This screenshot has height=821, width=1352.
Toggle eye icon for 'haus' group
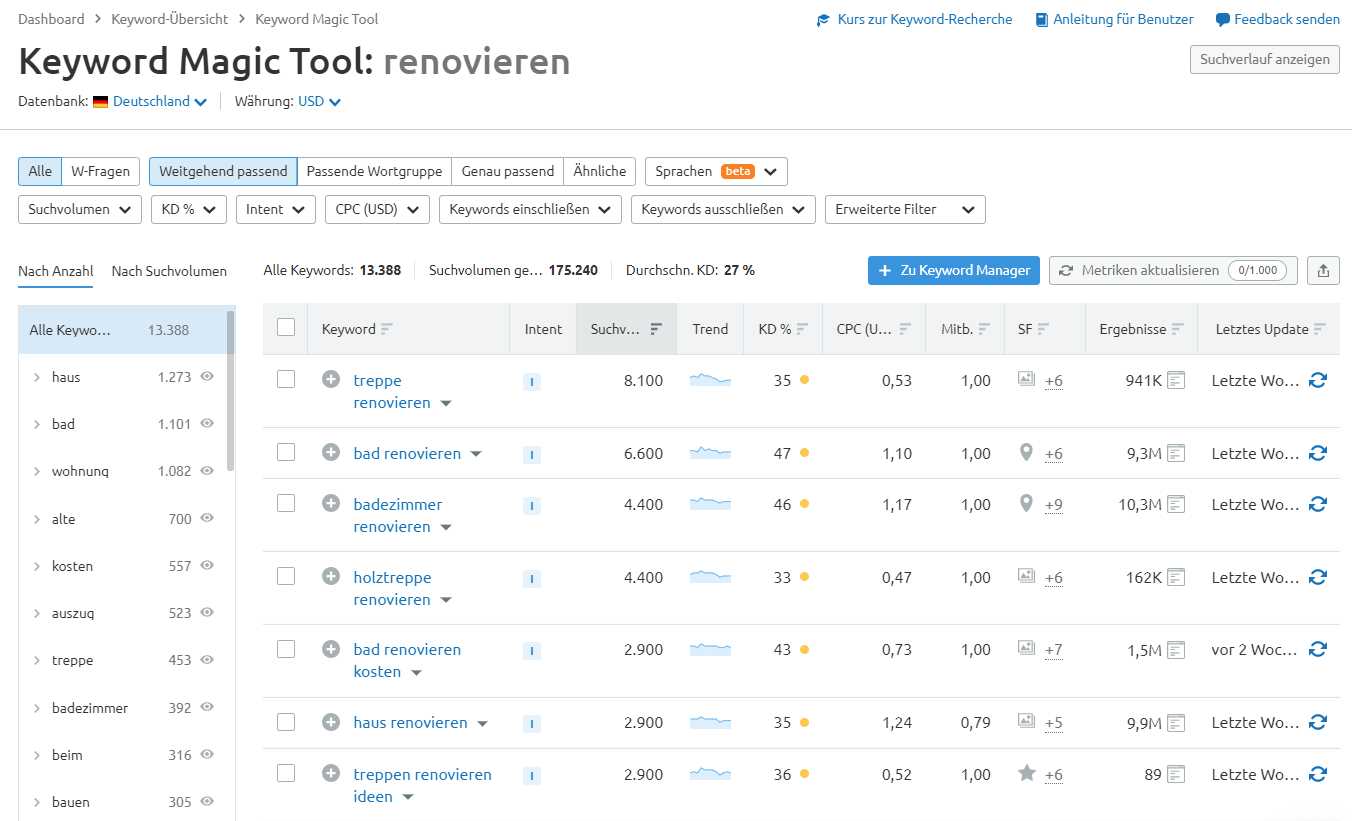(207, 377)
